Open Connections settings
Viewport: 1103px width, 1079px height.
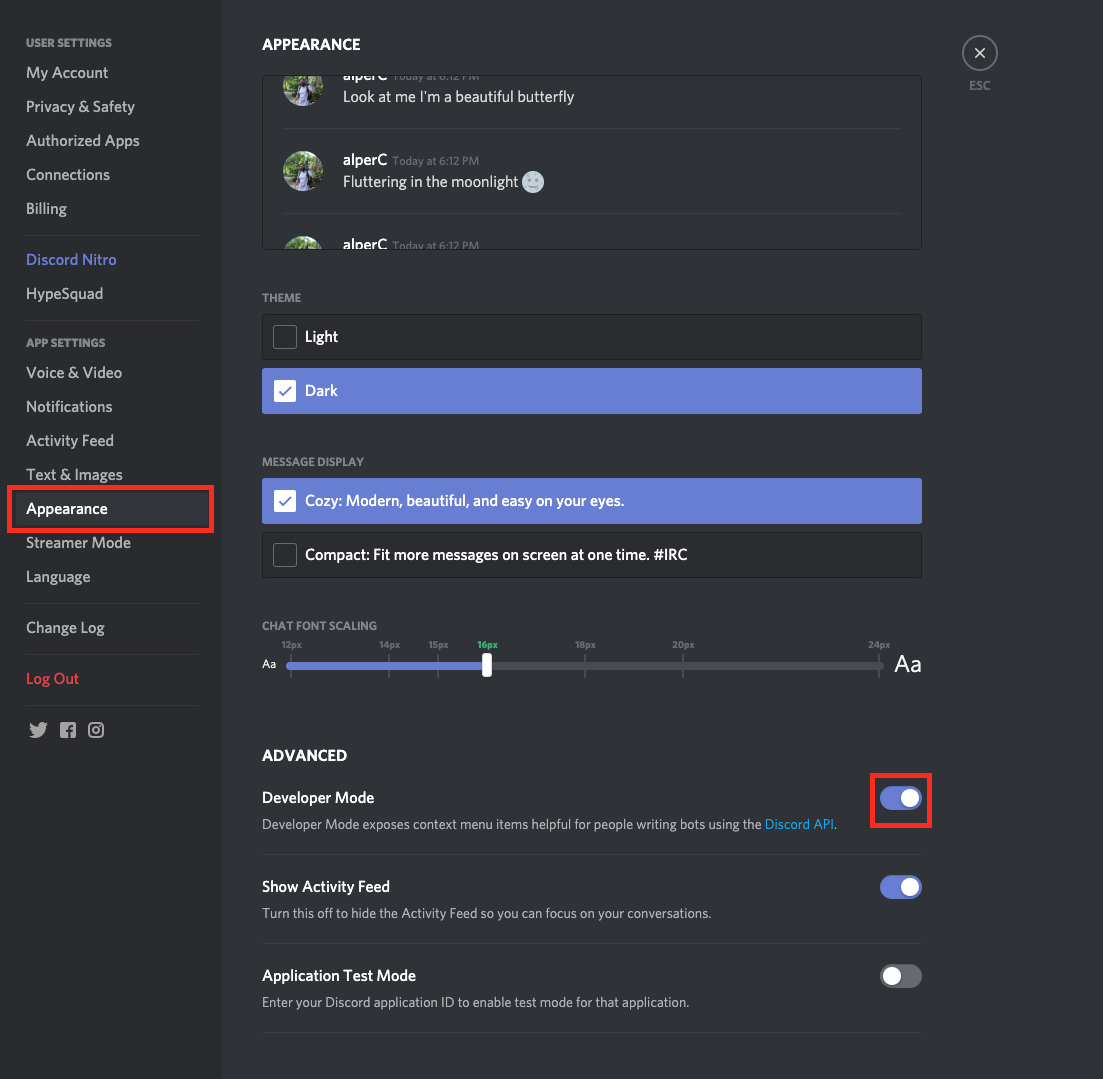tap(68, 174)
